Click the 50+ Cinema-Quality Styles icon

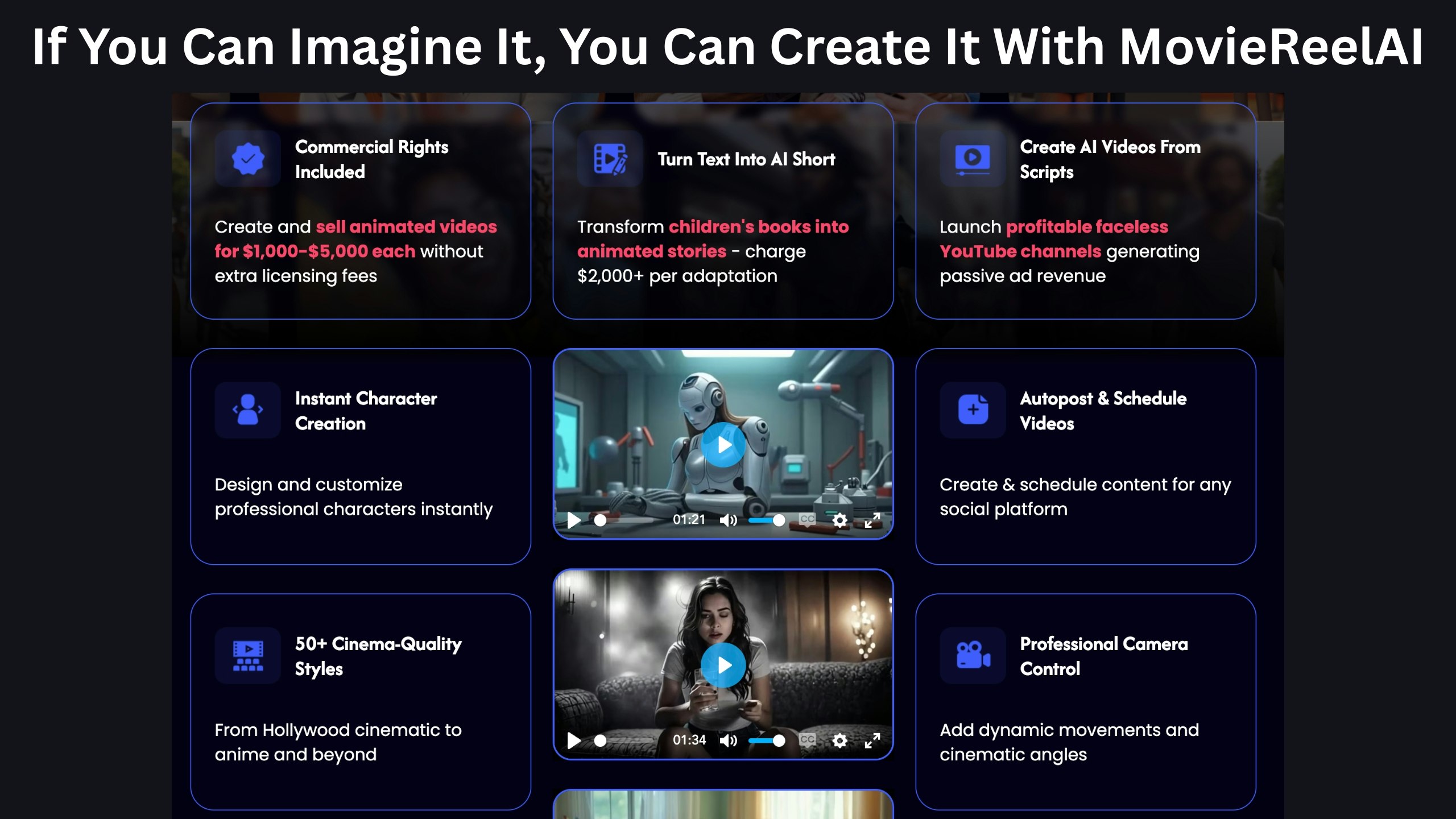[247, 656]
